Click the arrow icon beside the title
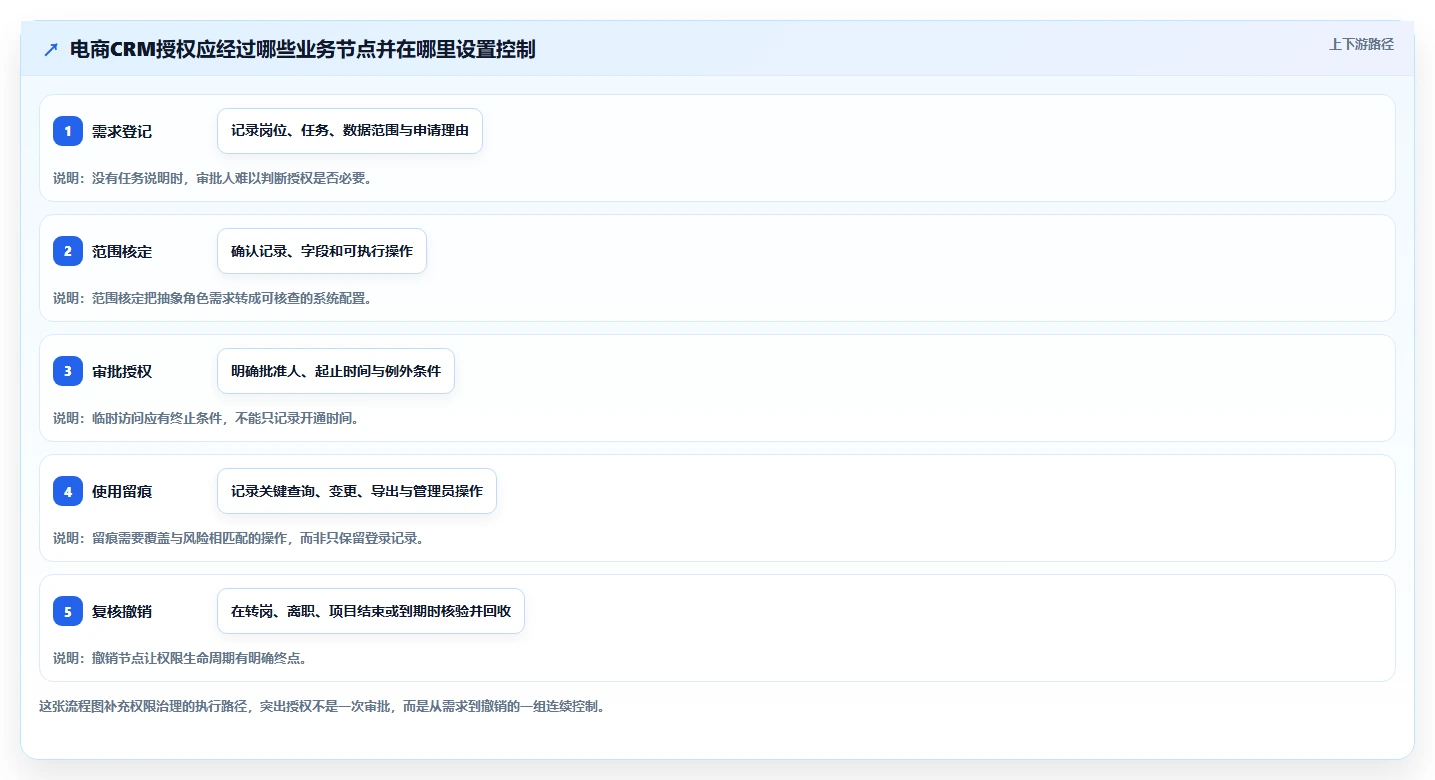The image size is (1435, 780). pos(51,49)
